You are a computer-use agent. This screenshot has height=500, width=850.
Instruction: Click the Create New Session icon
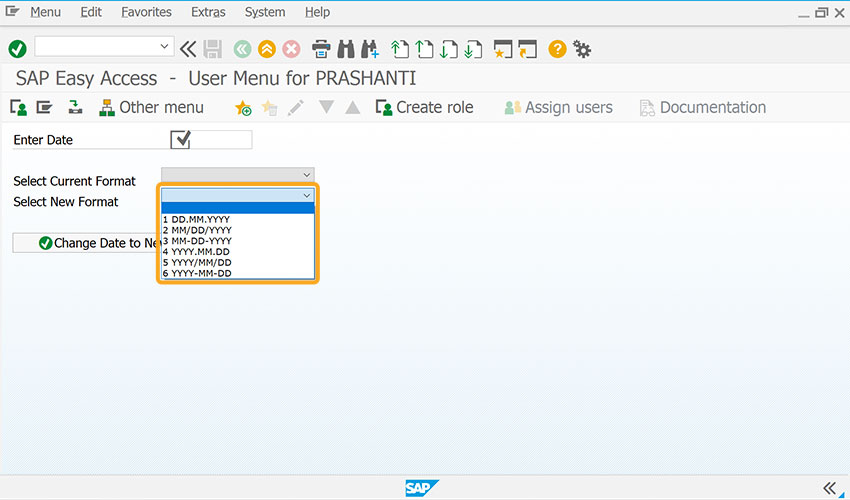click(503, 49)
